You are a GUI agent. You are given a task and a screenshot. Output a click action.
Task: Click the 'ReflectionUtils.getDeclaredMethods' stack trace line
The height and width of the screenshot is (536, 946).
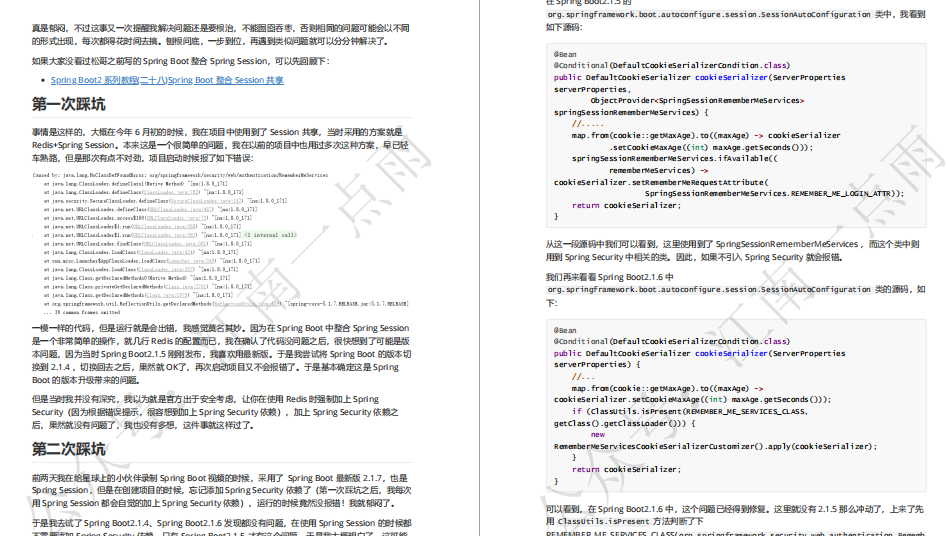226,304
